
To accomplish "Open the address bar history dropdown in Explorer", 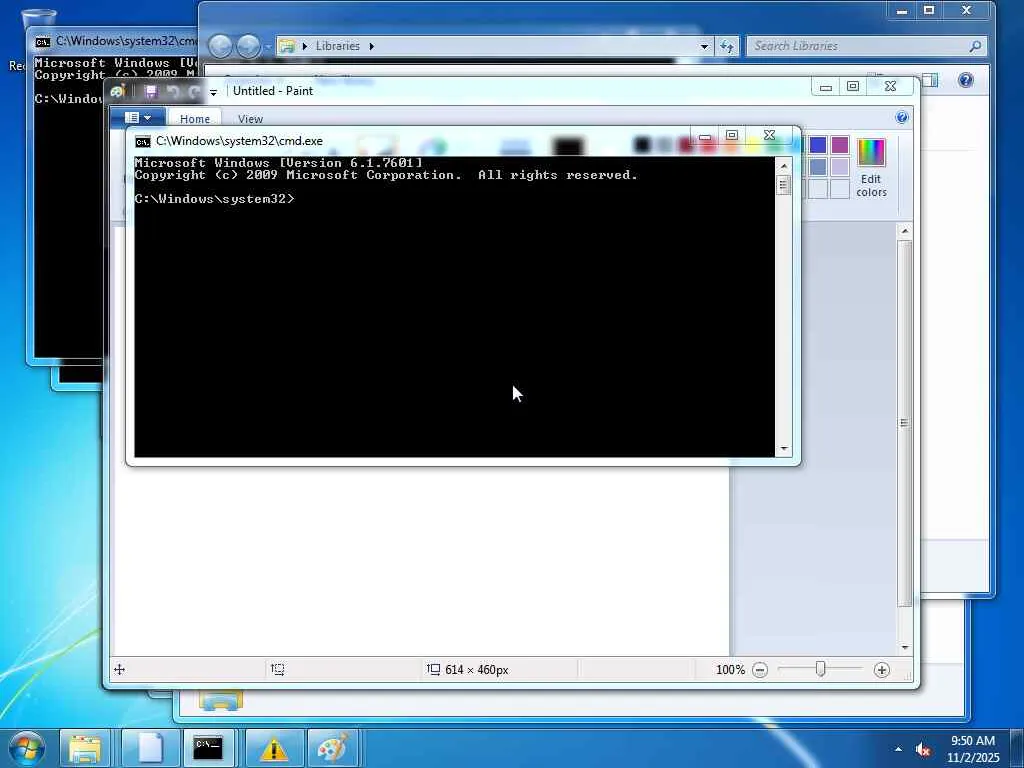I will pos(704,46).
